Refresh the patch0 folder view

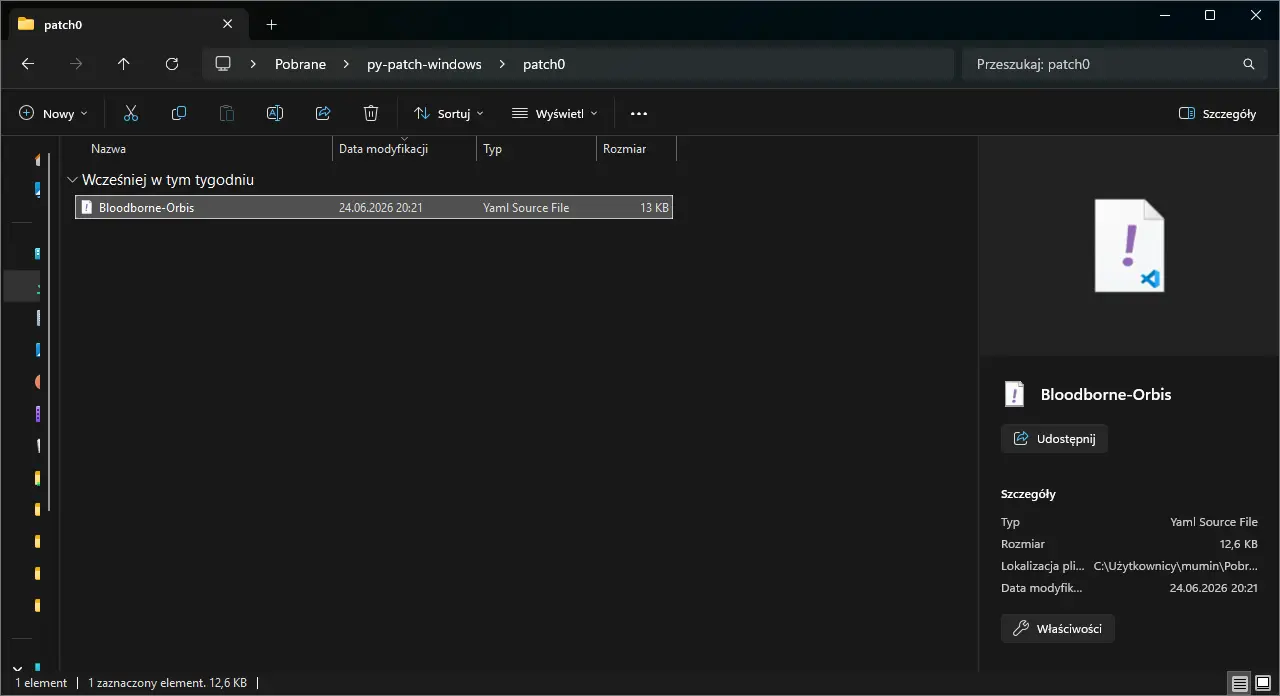click(172, 64)
